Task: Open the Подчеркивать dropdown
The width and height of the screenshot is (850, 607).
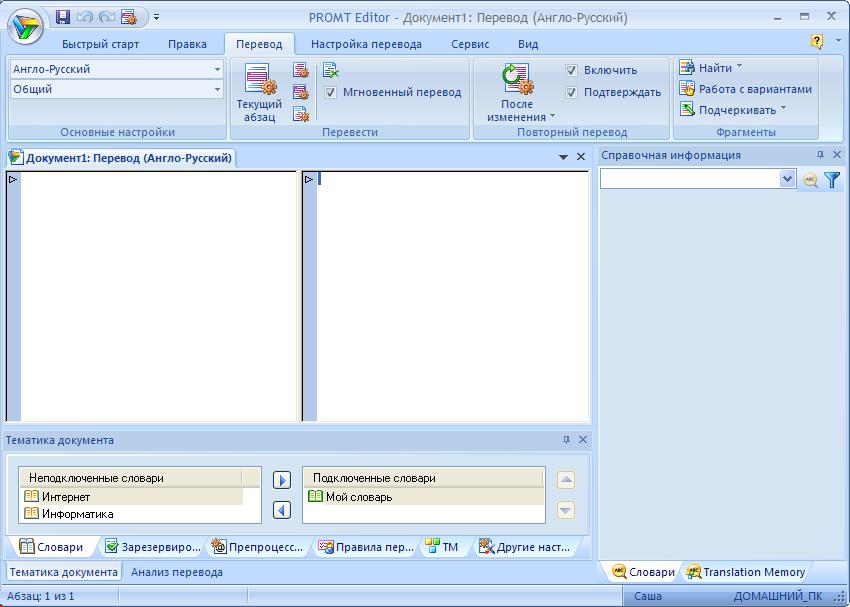Action: (733, 110)
